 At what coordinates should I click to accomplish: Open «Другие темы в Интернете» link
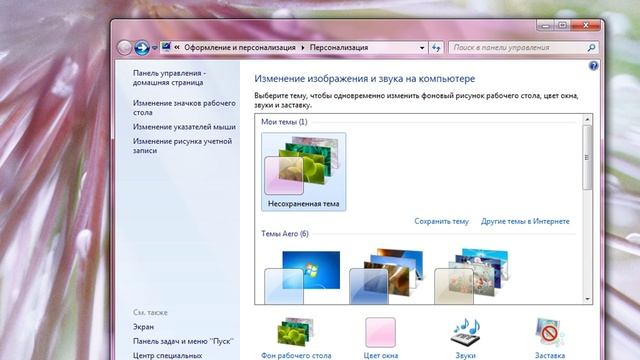click(525, 221)
